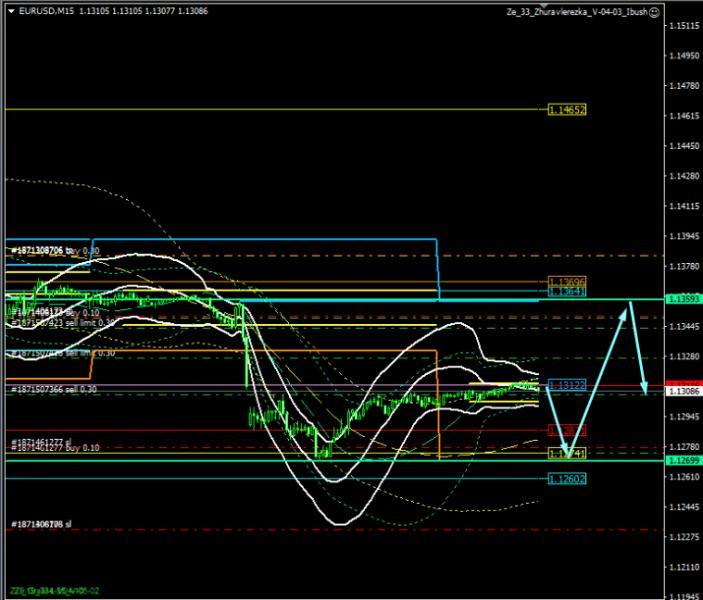The image size is (703, 600).
Task: Click the 1.13593 green price axis tag
Action: click(681, 299)
